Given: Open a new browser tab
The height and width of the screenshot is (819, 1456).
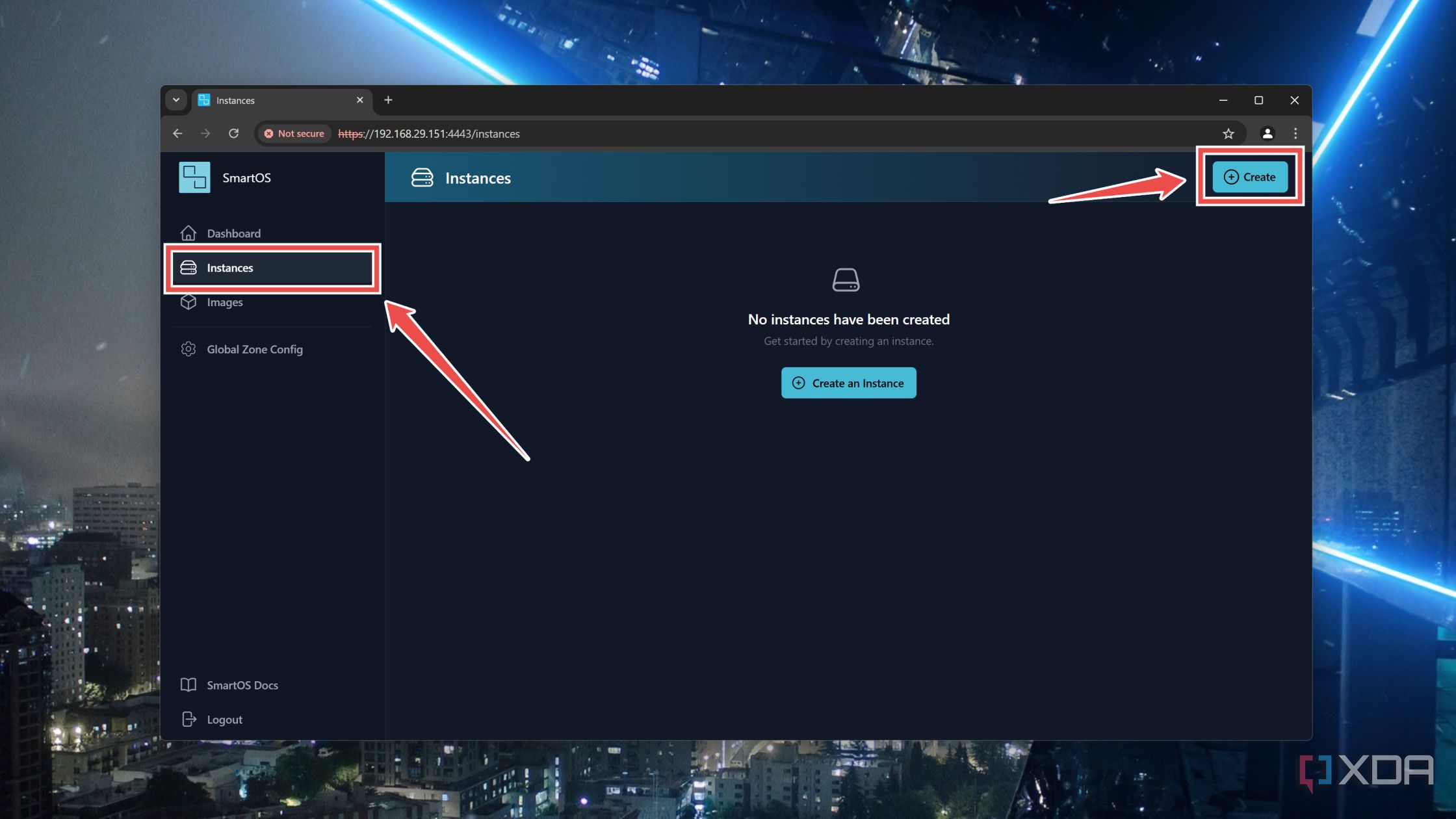Looking at the screenshot, I should point(388,99).
